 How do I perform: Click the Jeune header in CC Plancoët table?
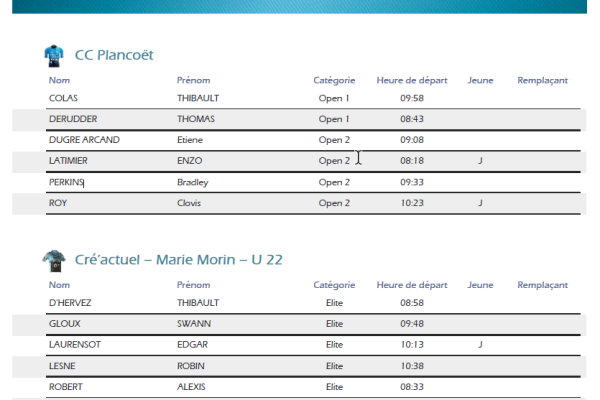click(x=480, y=80)
